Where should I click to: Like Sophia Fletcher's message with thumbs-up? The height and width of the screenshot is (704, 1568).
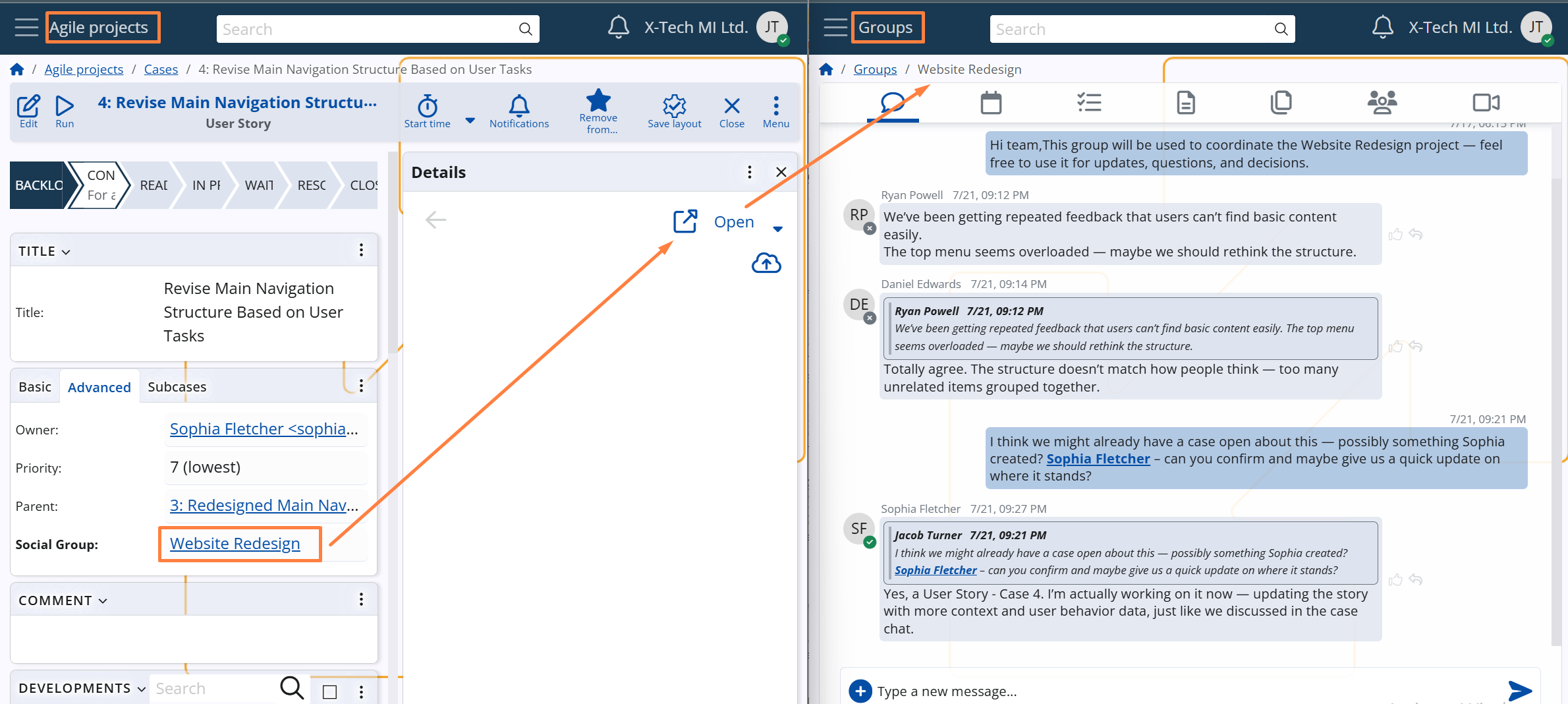tap(1395, 580)
